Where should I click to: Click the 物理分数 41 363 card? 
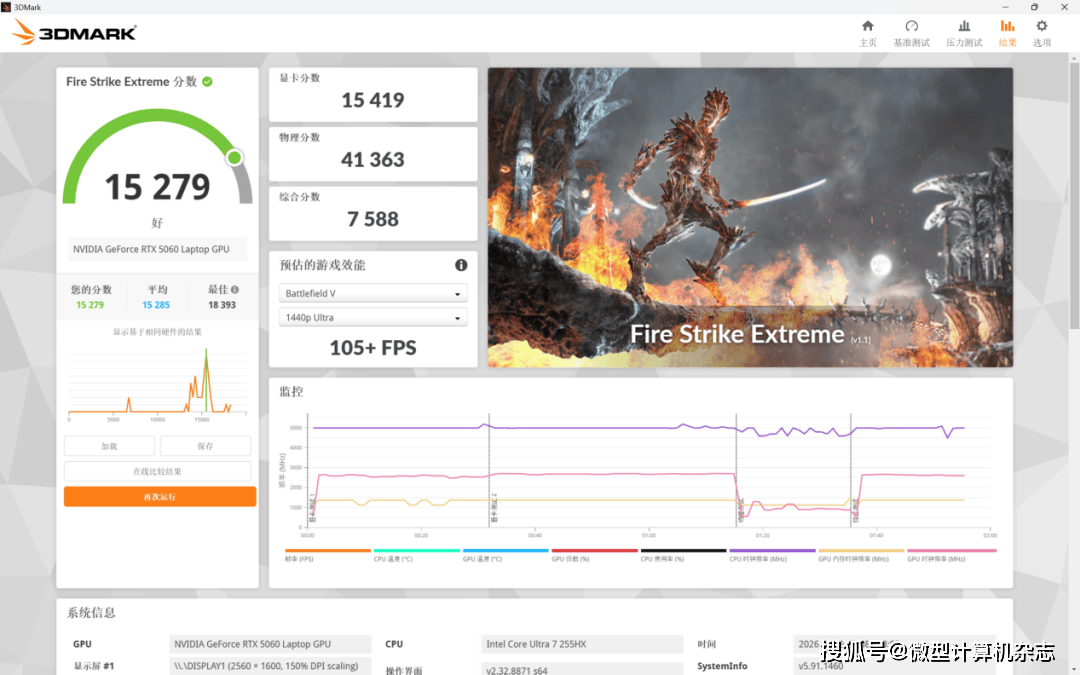373,154
